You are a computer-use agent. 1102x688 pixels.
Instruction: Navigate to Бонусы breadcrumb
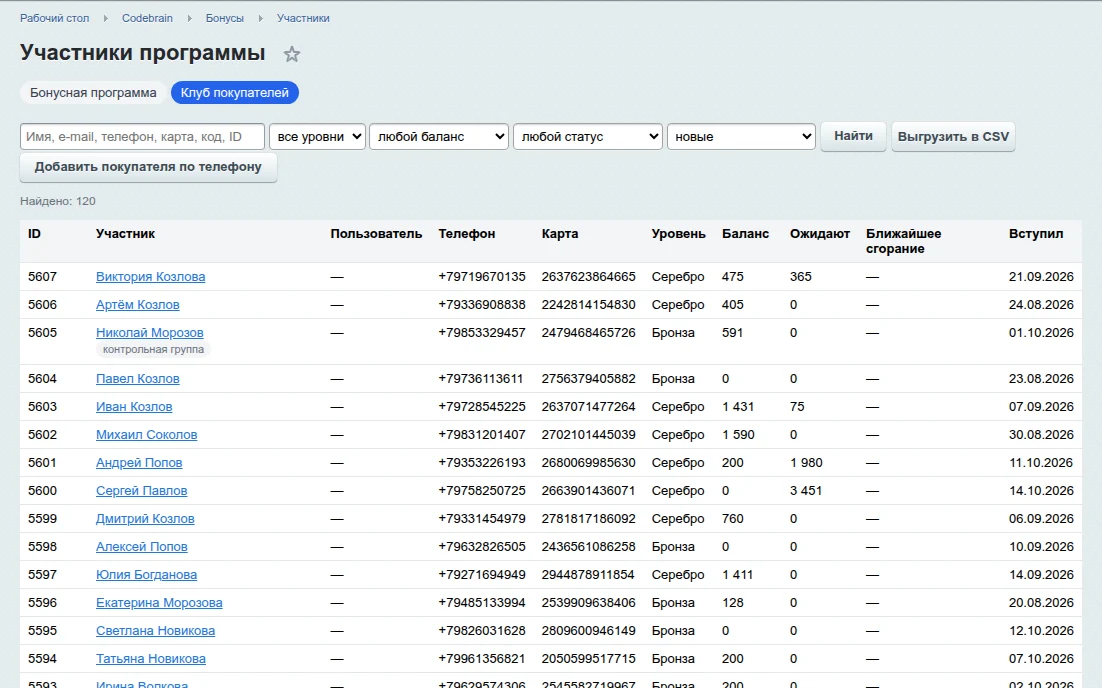225,18
